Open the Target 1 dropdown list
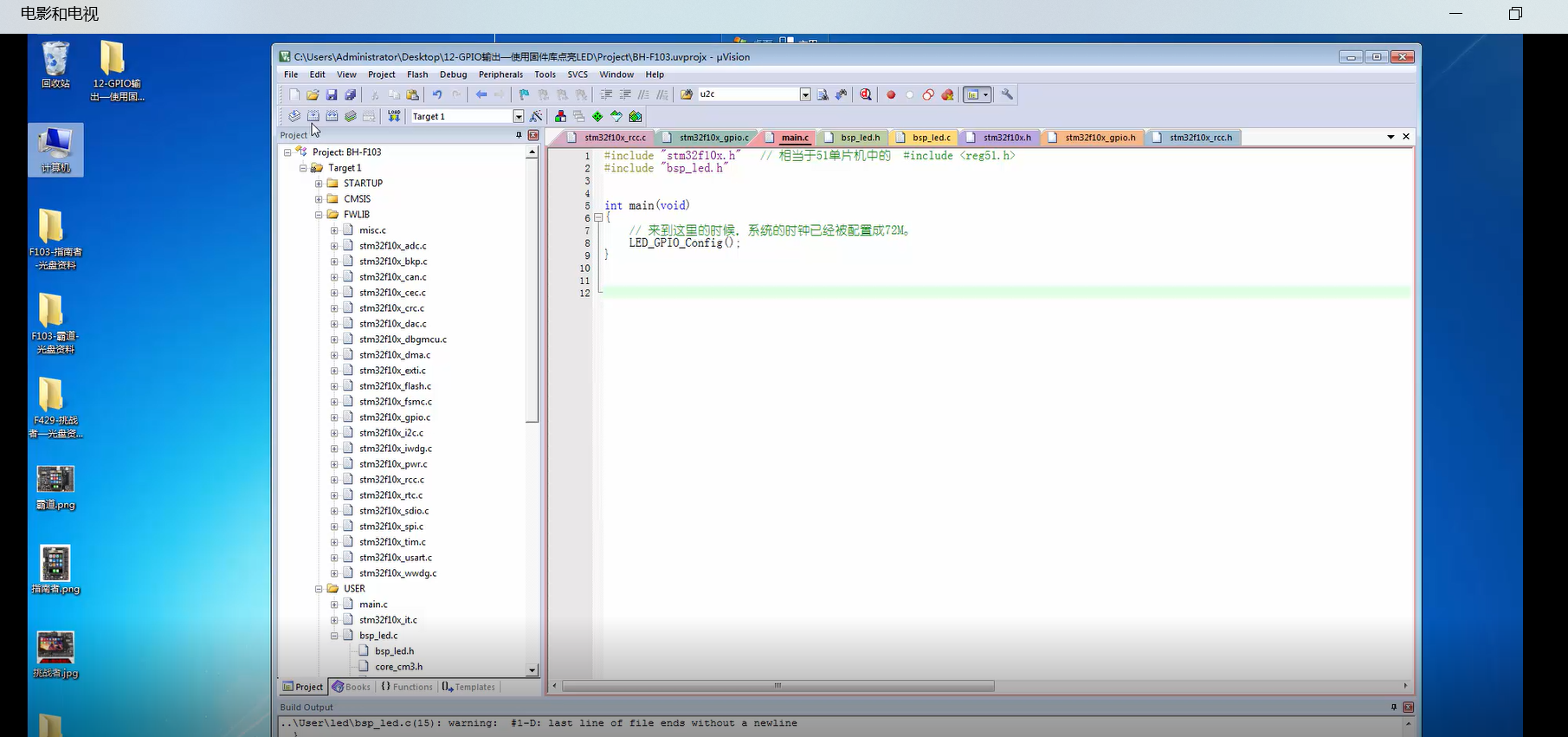This screenshot has width=1568, height=737. [x=519, y=116]
